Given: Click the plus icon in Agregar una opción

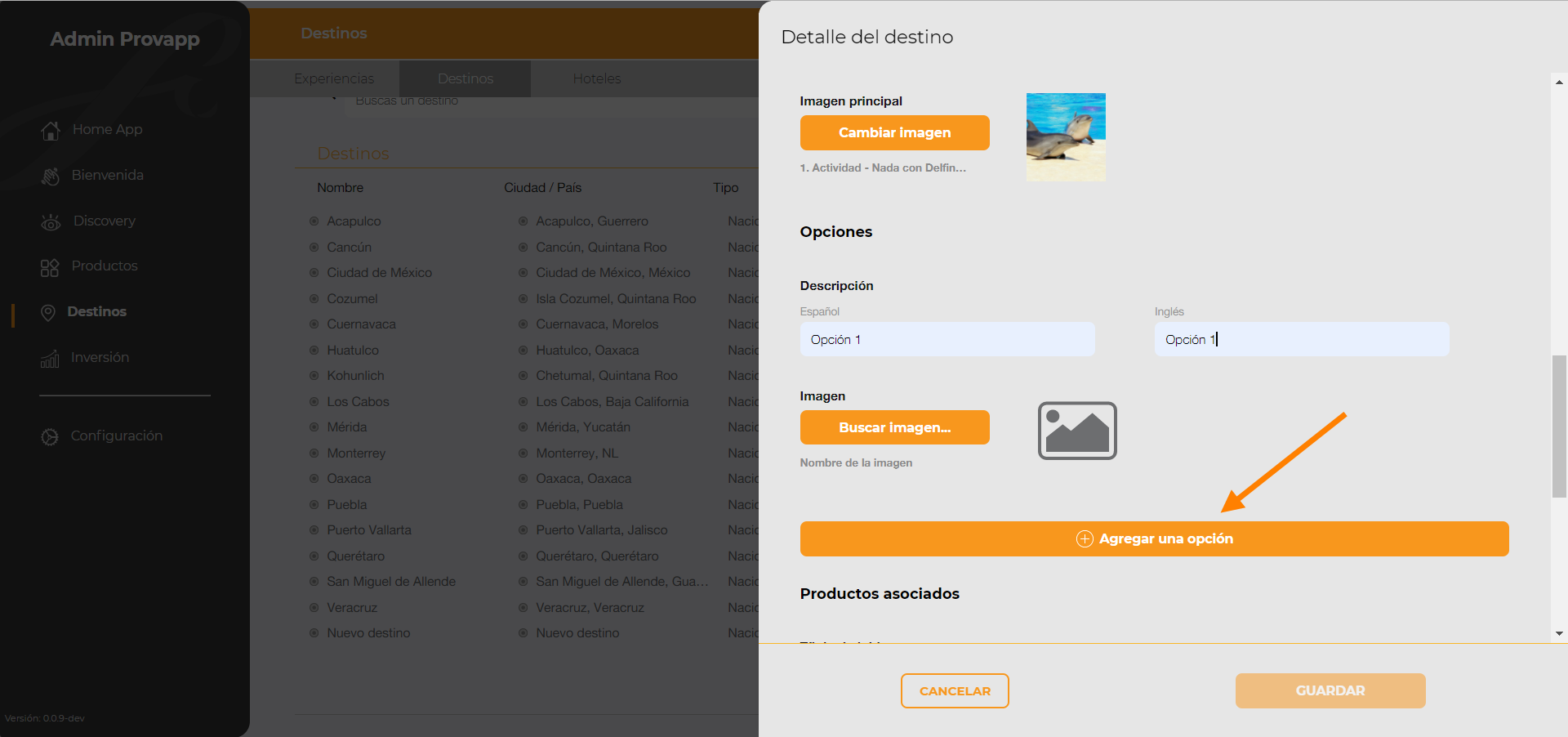Looking at the screenshot, I should click(1085, 538).
